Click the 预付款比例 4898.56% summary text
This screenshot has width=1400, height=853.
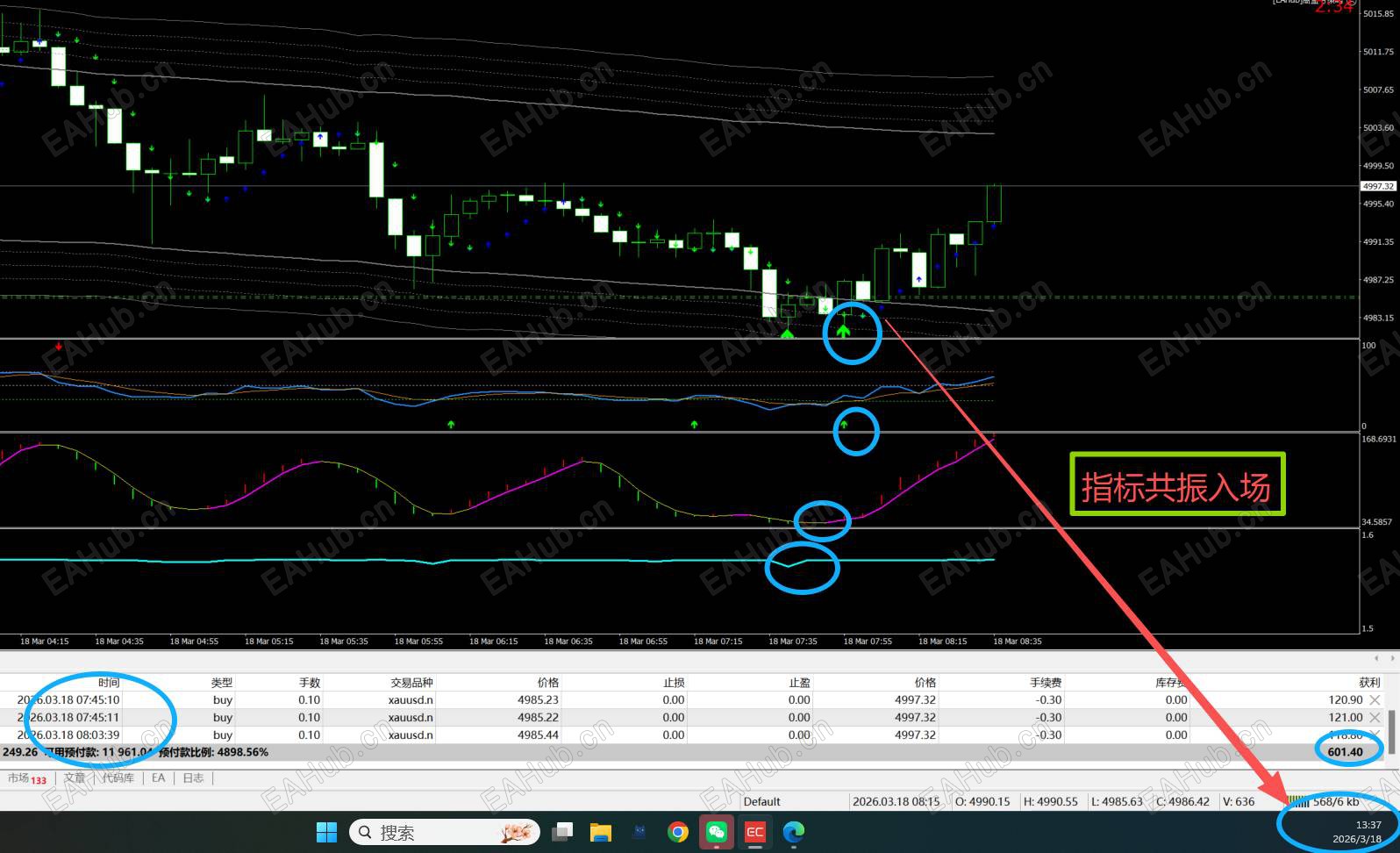[x=213, y=752]
